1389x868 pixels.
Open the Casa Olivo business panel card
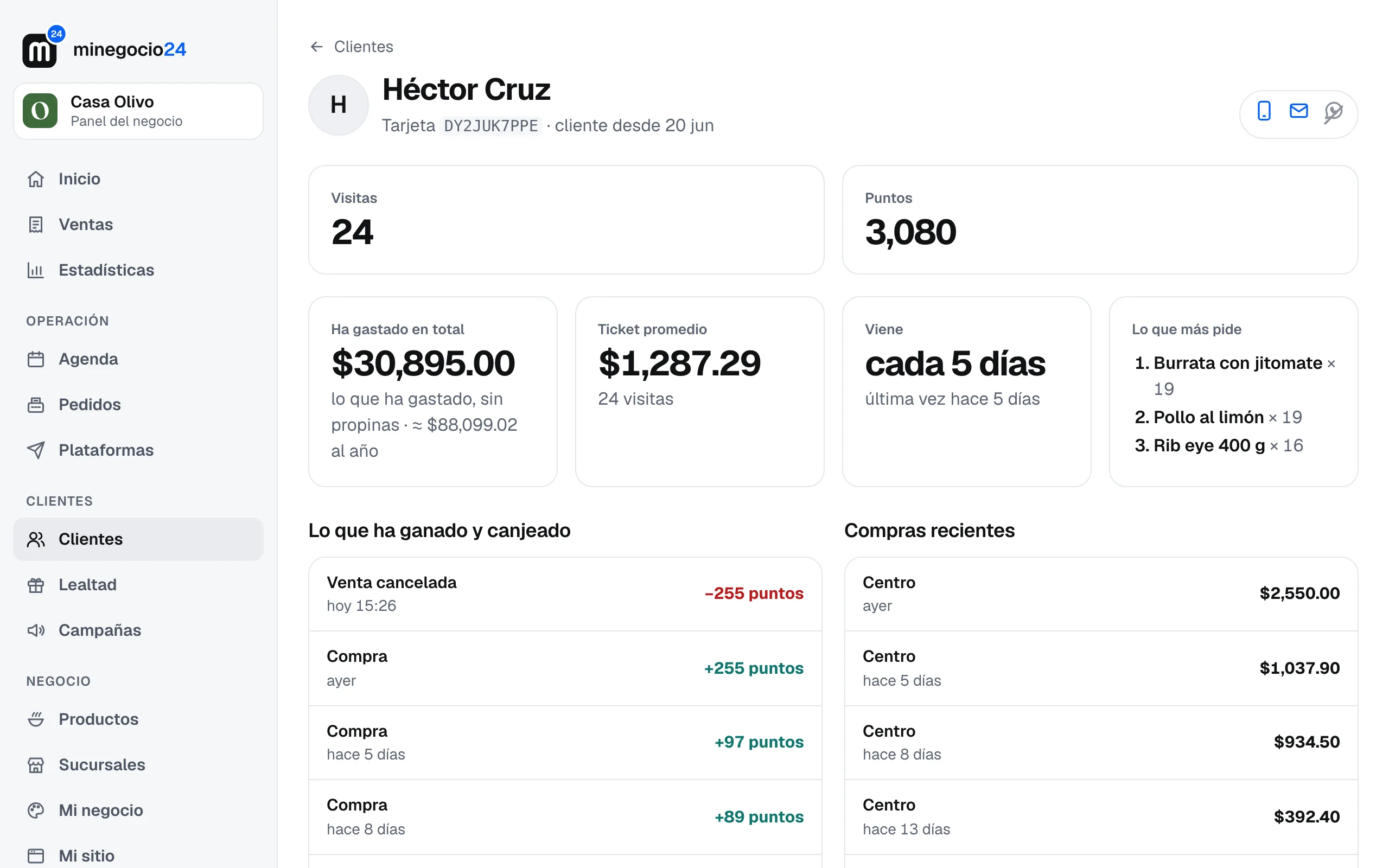pyautogui.click(x=138, y=111)
